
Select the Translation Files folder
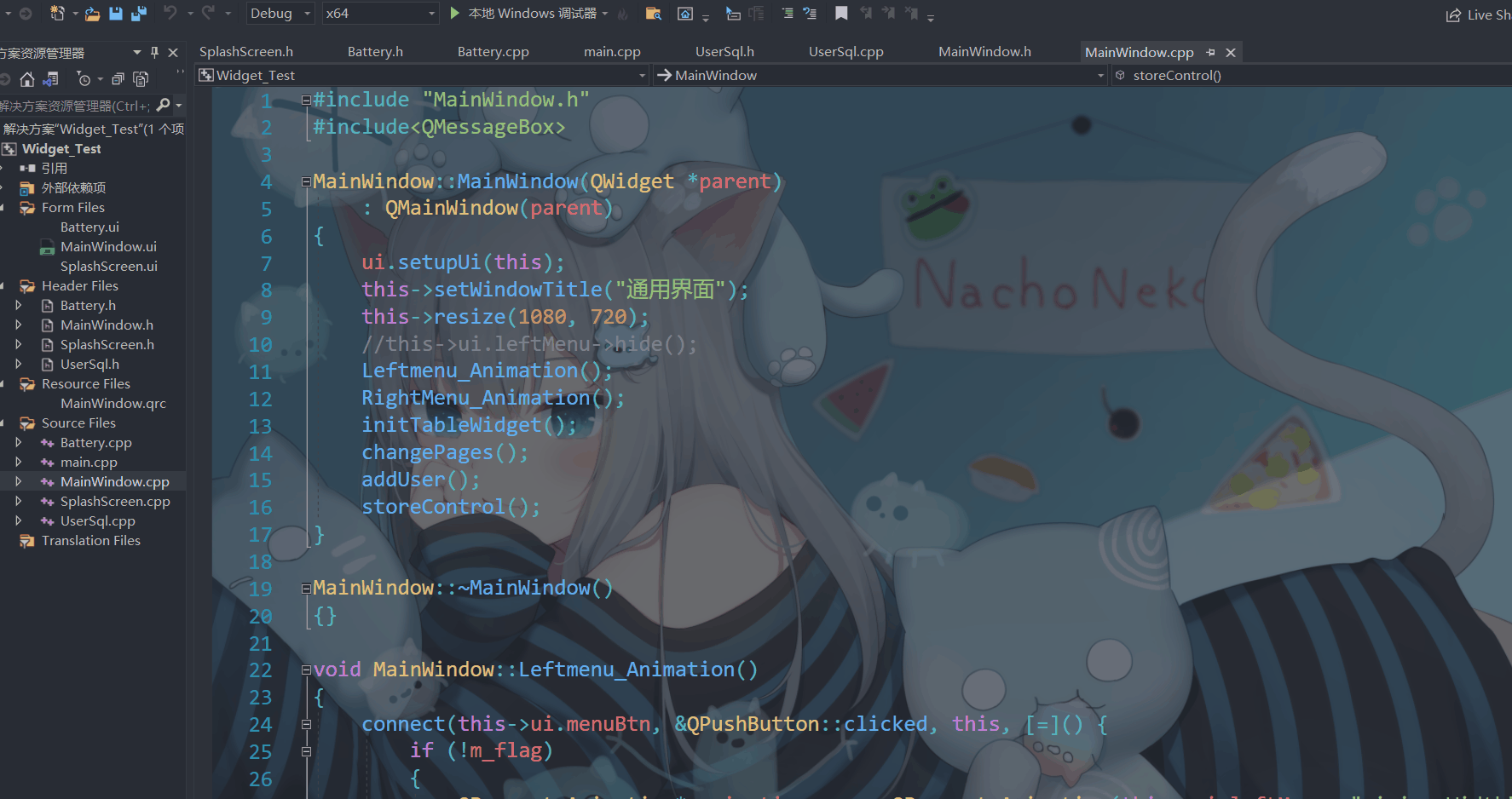point(91,540)
